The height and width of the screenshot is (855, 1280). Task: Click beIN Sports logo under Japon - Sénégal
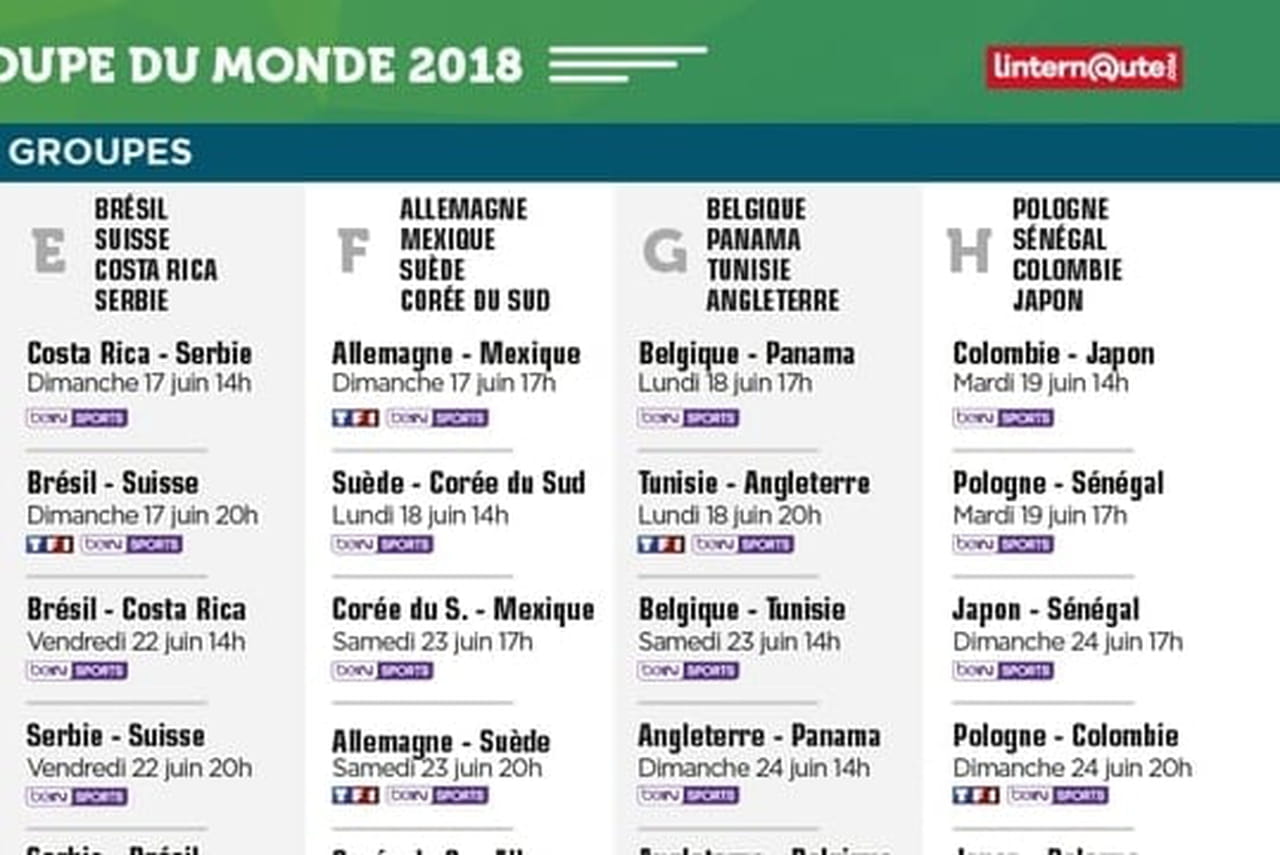[1003, 671]
